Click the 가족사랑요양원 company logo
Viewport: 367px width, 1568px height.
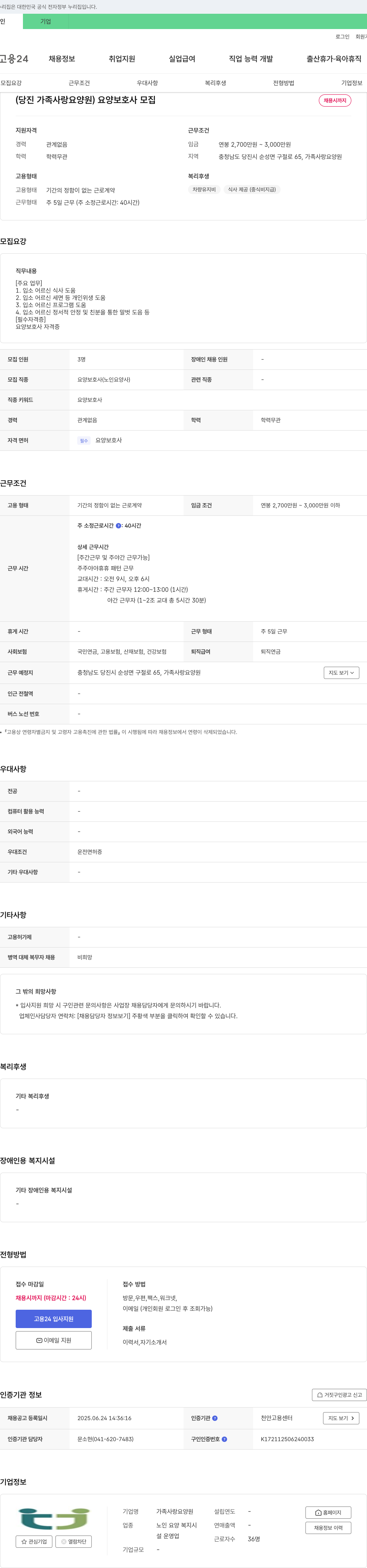pyautogui.click(x=54, y=1519)
